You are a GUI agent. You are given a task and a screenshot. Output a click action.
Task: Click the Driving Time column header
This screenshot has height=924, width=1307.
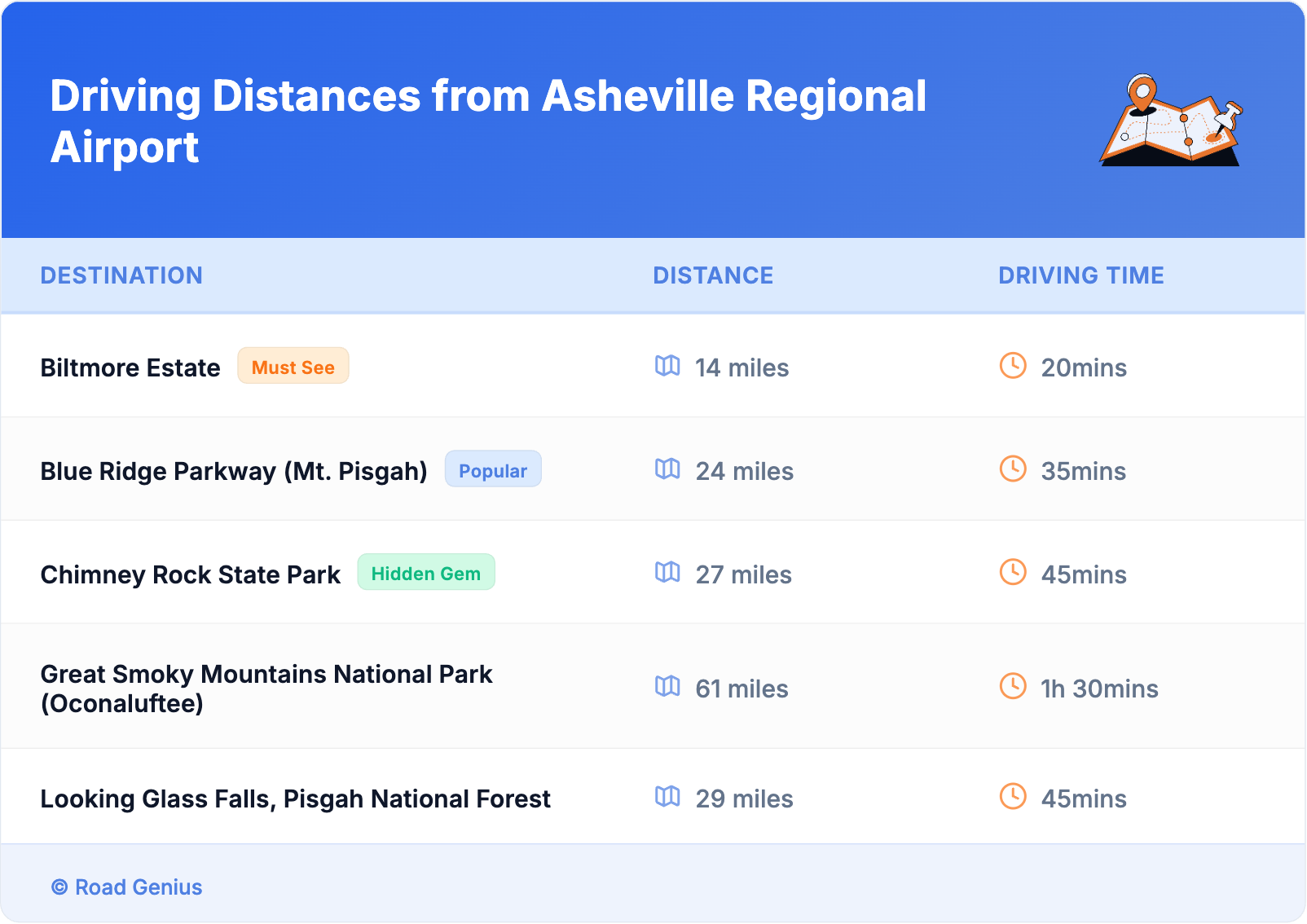[x=1080, y=275]
